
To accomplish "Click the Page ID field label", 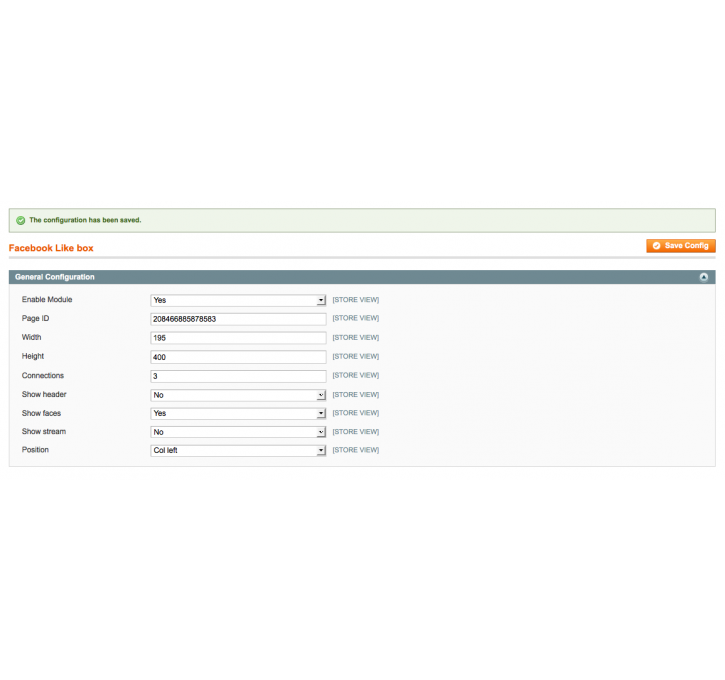I will (36, 318).
